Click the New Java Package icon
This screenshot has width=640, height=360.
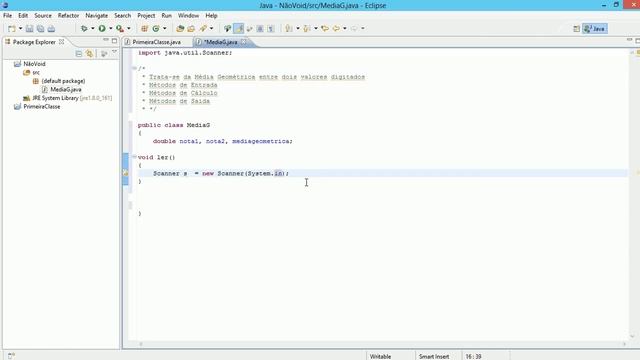coord(144,29)
